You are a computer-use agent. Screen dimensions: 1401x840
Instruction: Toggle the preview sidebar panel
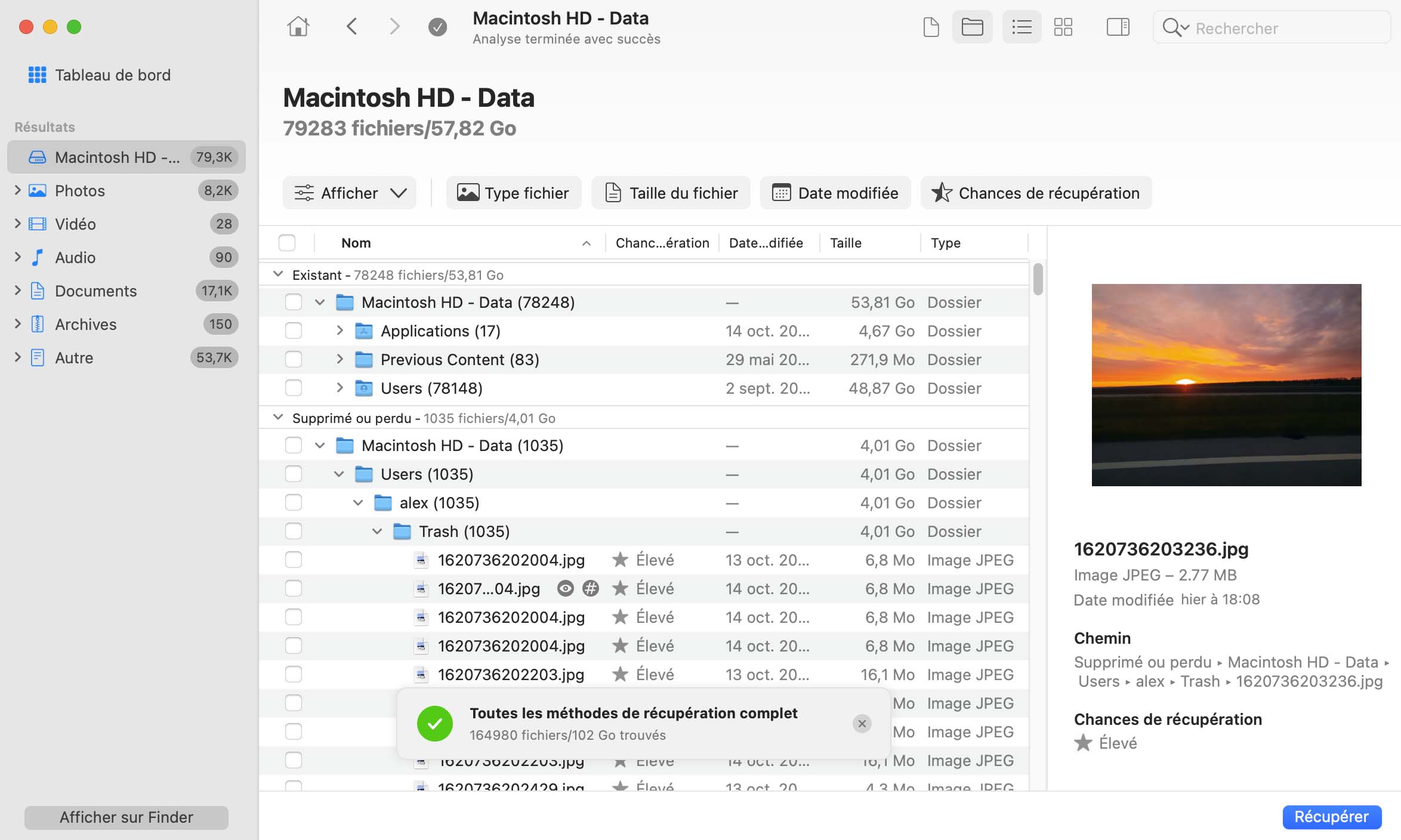pyautogui.click(x=1118, y=27)
